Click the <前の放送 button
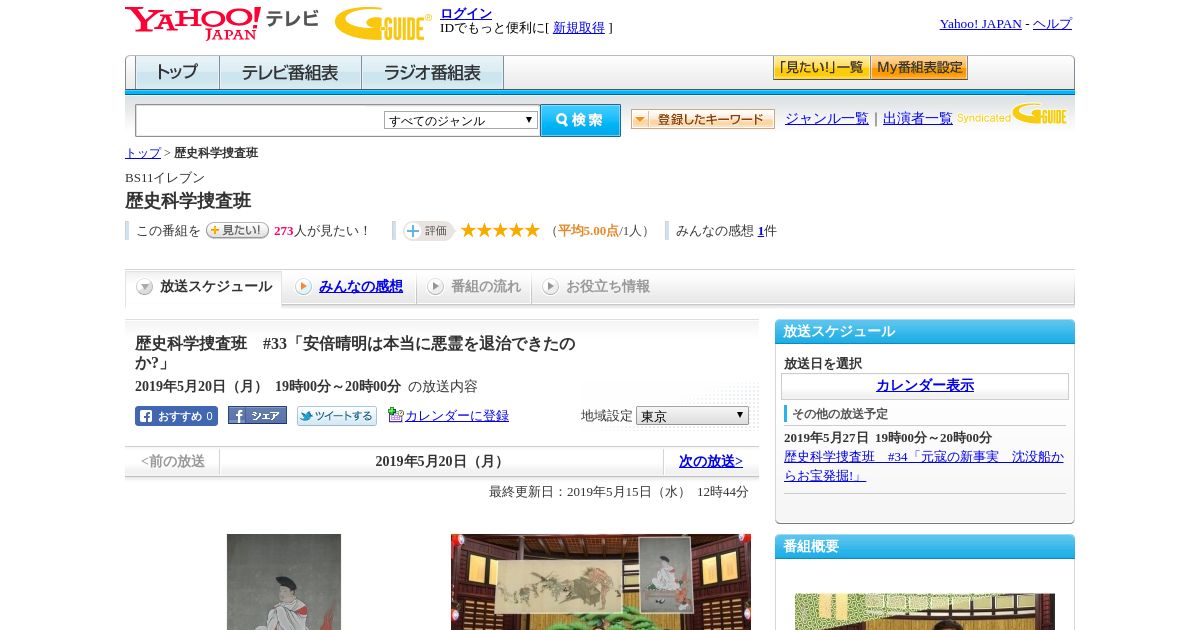 click(173, 461)
